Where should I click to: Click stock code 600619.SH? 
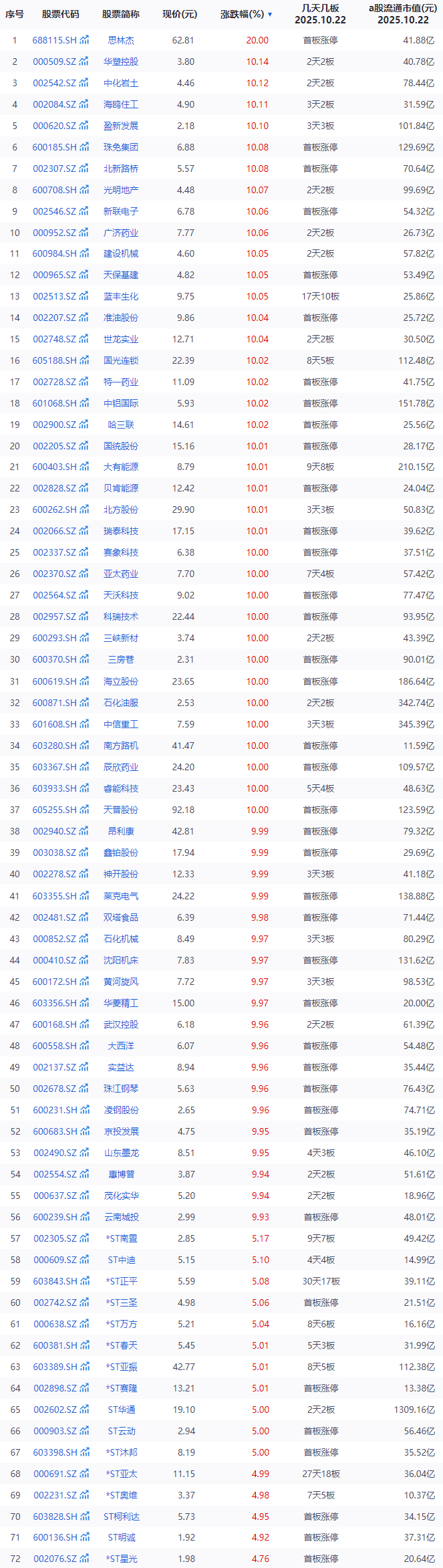(54, 682)
